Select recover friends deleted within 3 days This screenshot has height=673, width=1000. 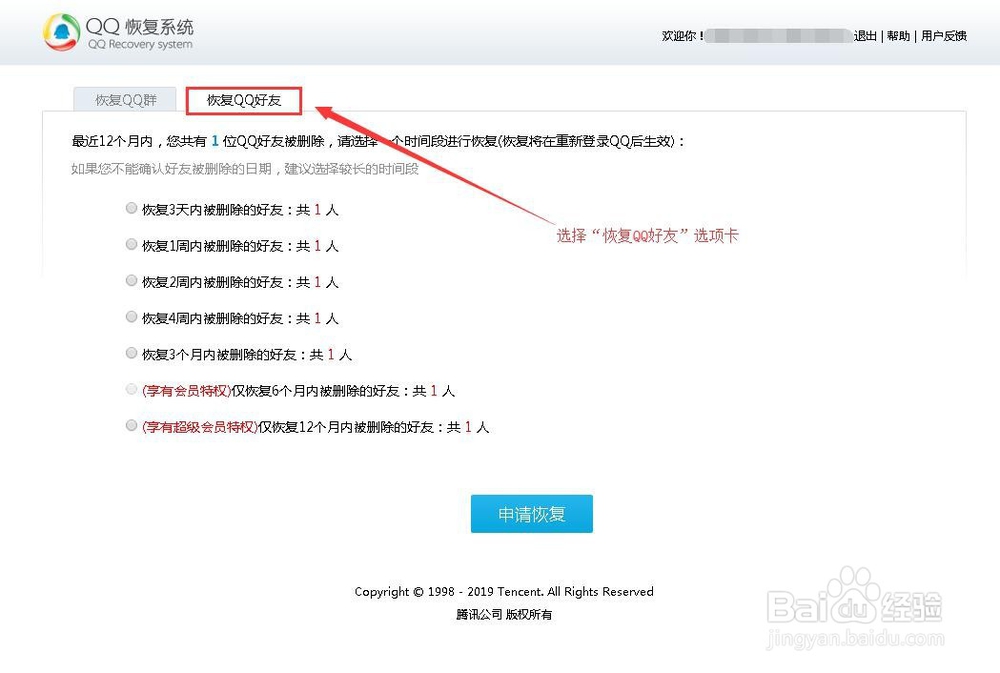point(131,208)
